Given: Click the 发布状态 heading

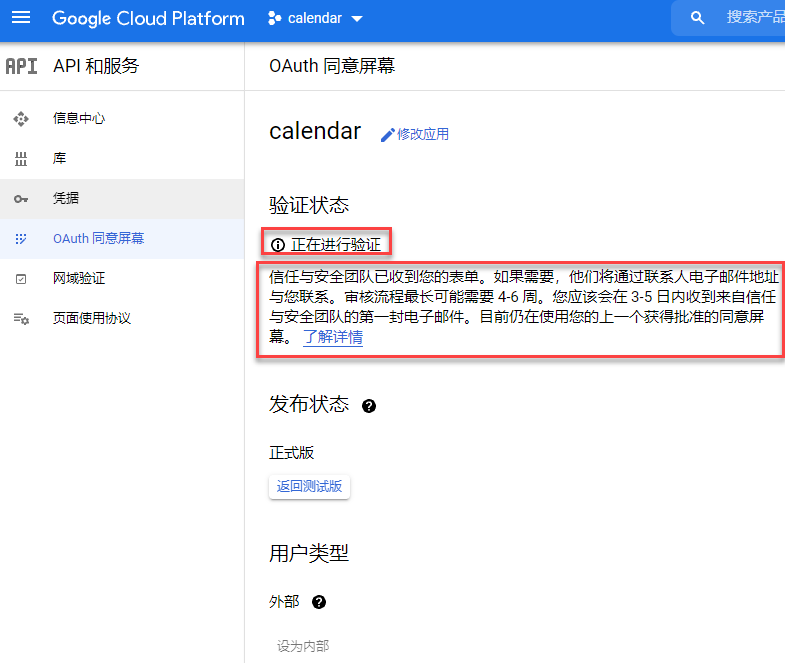Looking at the screenshot, I should tap(309, 405).
